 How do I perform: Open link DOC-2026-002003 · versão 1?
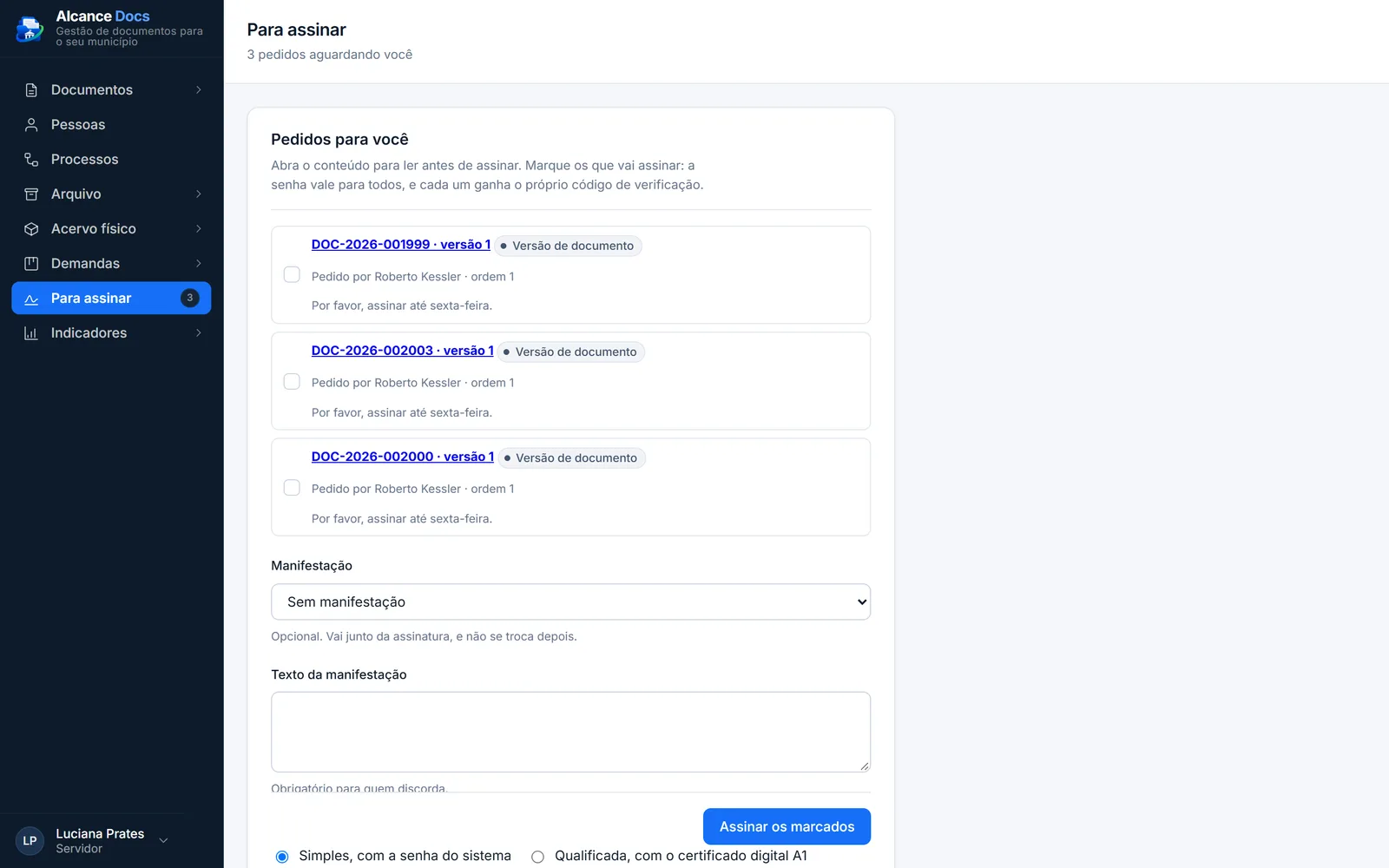tap(402, 351)
